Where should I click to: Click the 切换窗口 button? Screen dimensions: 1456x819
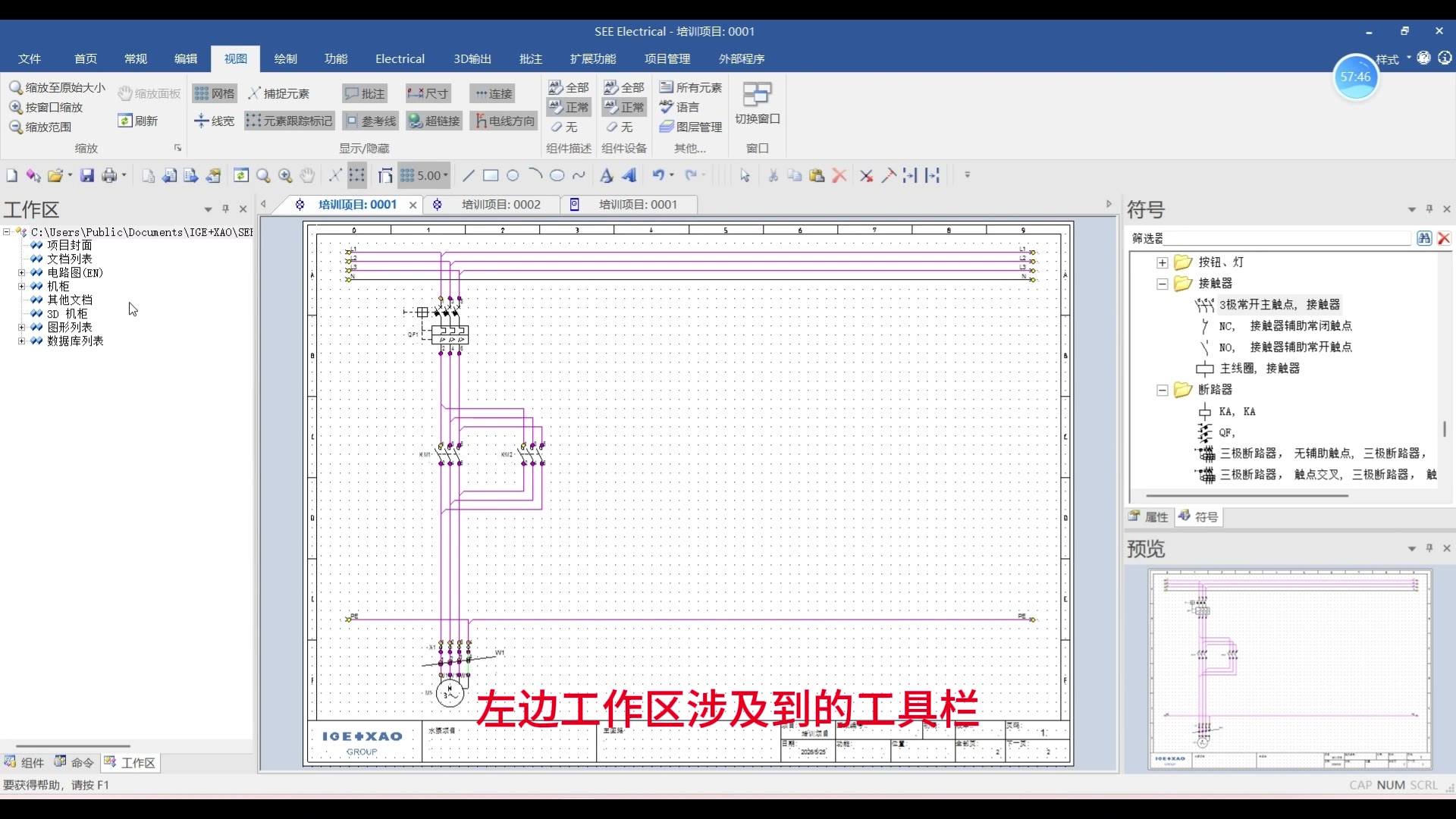point(757,103)
